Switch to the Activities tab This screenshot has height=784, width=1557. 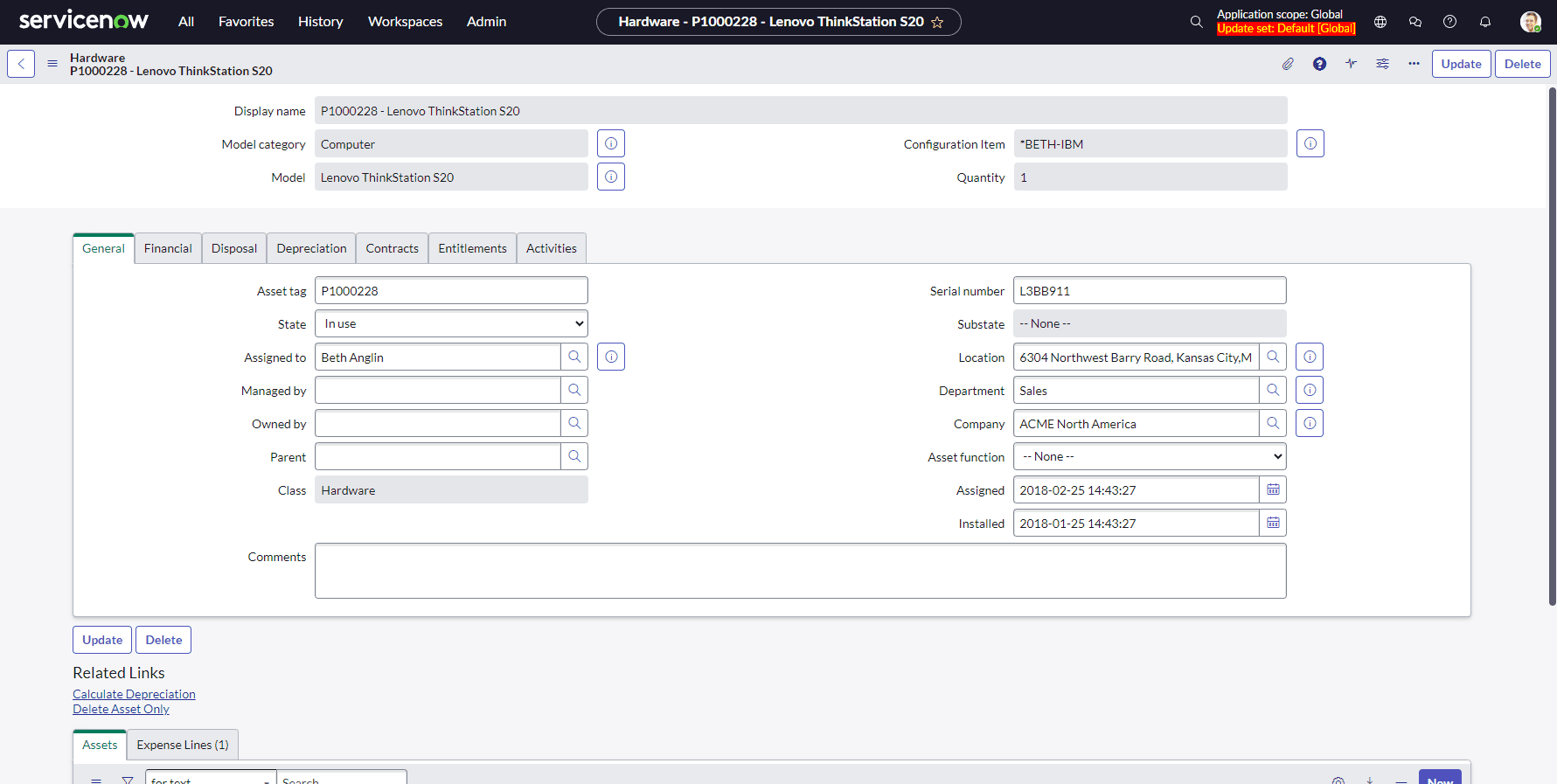(x=552, y=248)
